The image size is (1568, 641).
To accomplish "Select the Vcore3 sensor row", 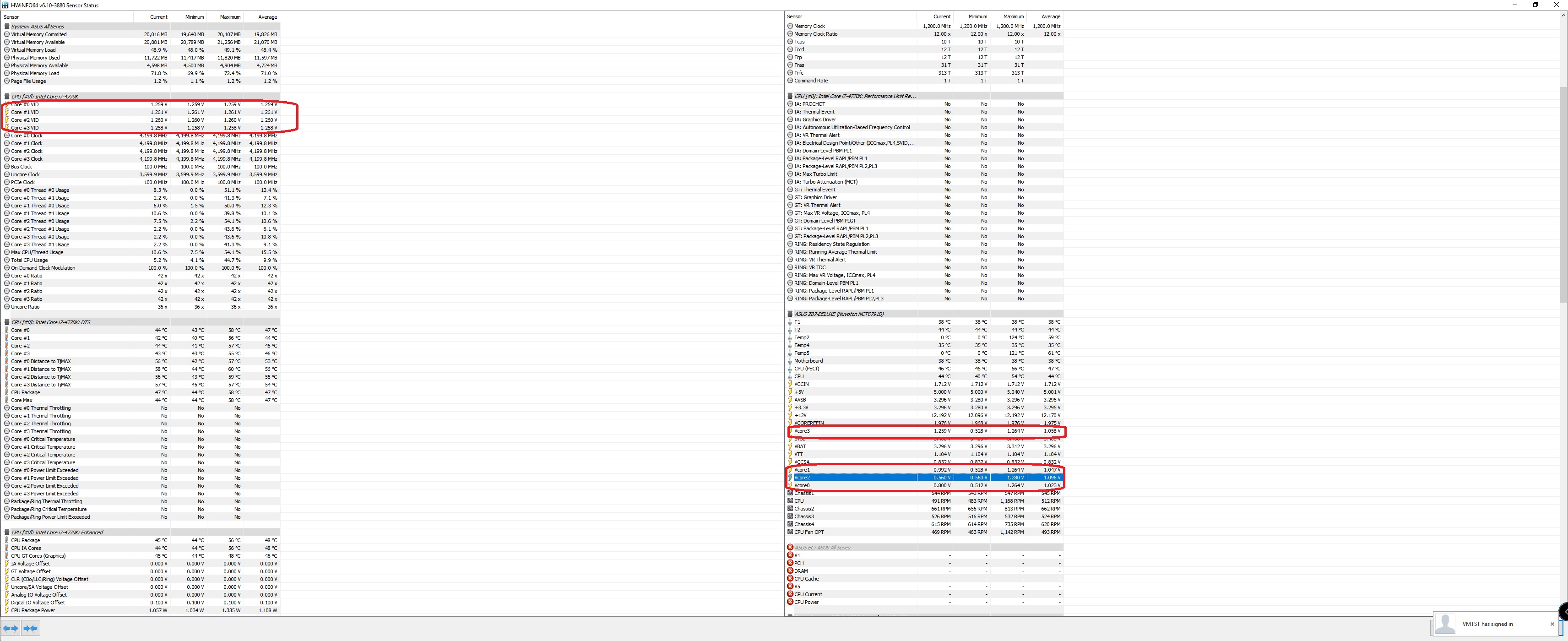I will pyautogui.click(x=852, y=431).
